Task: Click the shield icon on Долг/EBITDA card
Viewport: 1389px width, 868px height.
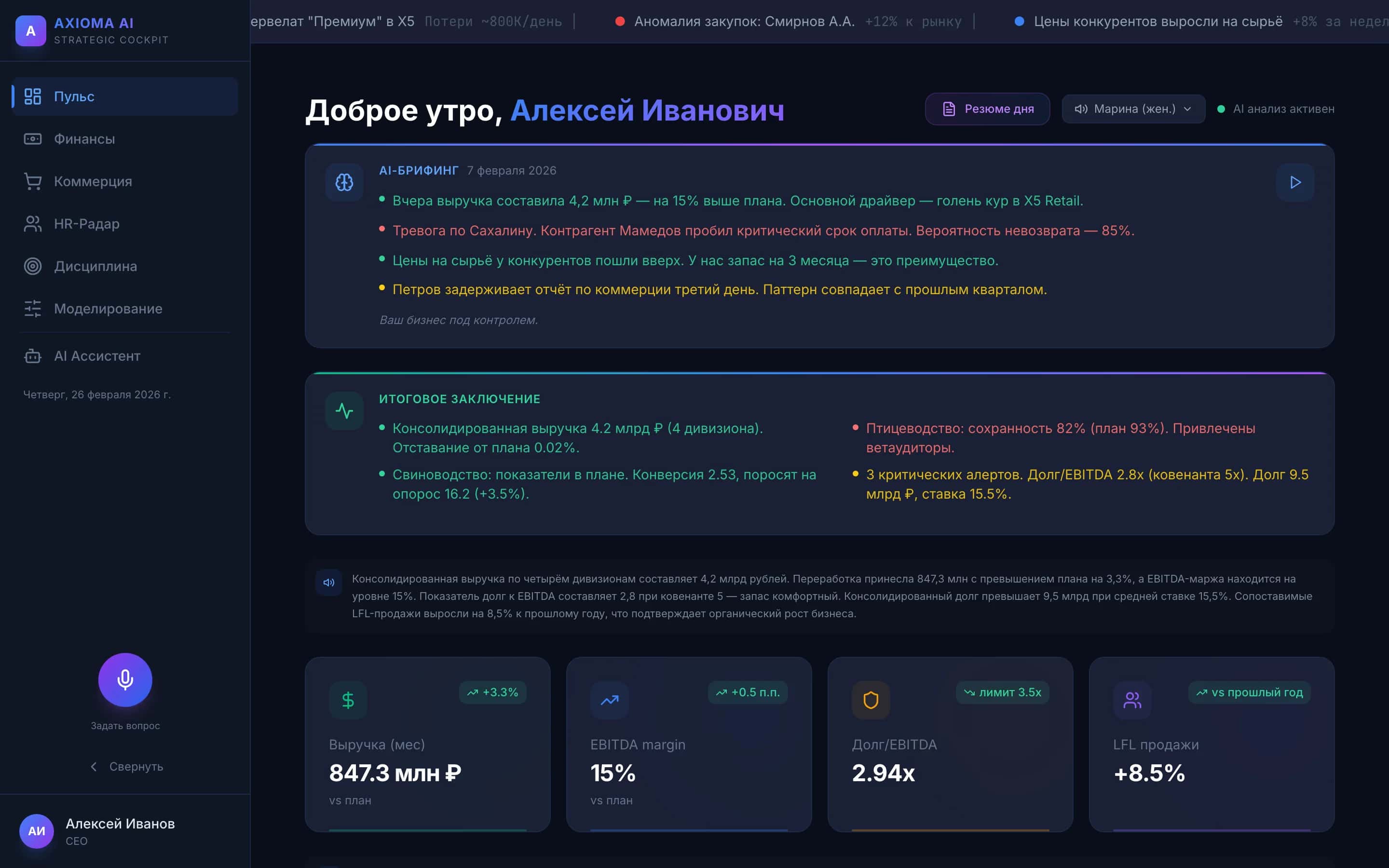Action: 871,700
